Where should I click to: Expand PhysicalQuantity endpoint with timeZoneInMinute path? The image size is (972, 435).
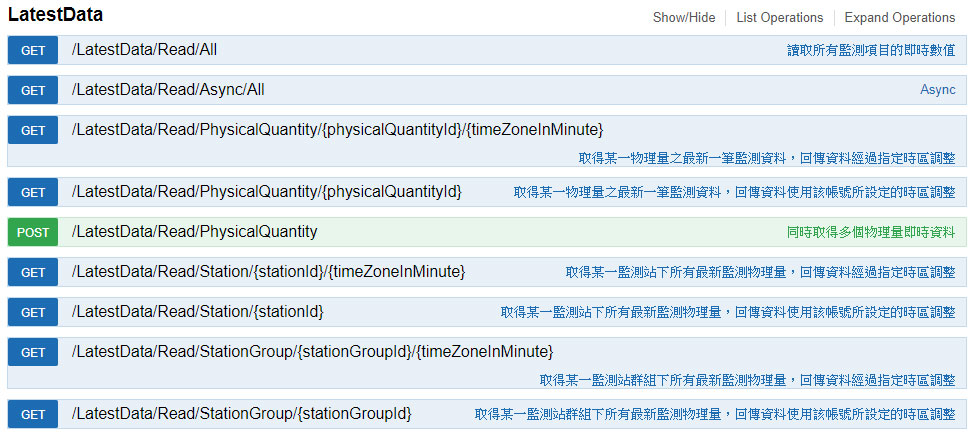[337, 130]
